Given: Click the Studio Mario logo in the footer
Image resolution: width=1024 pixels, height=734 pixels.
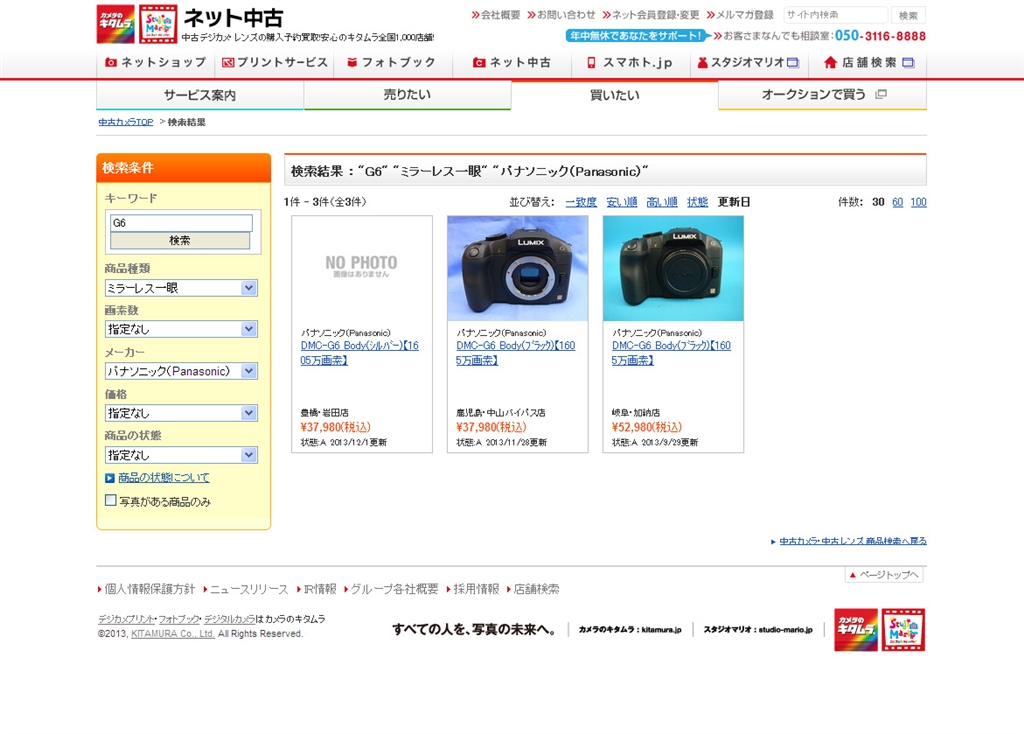Looking at the screenshot, I should tap(903, 630).
